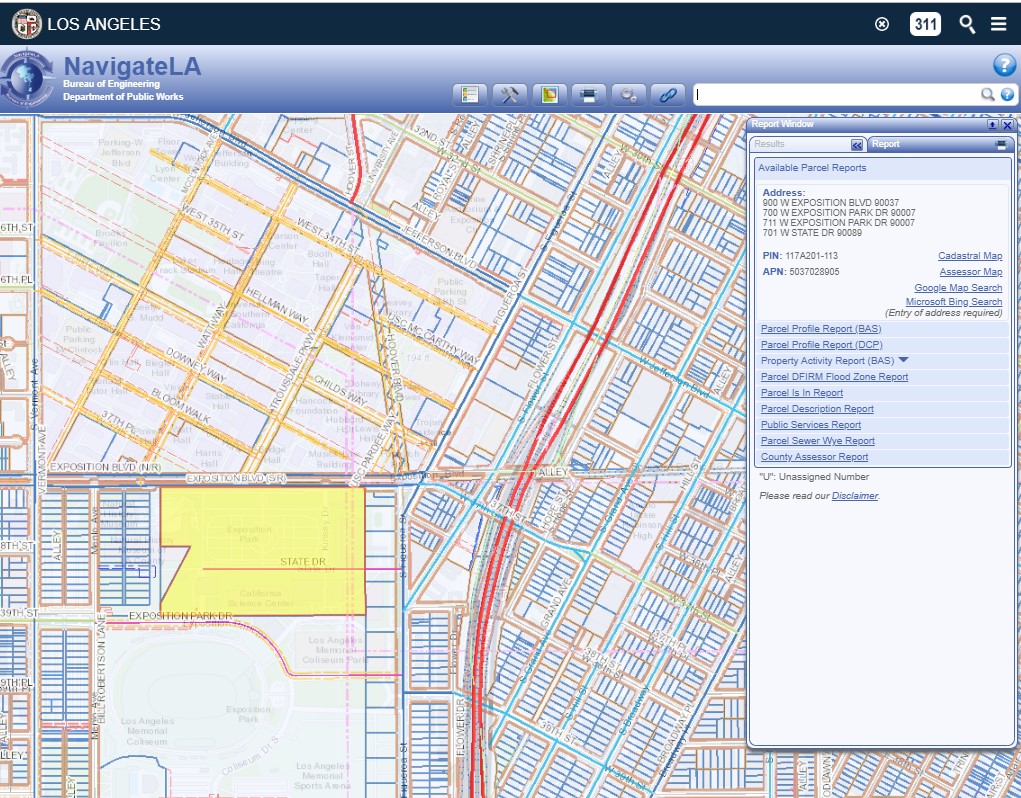Click the pop-out arrow on Report Window
1021x798 pixels.
[992, 126]
